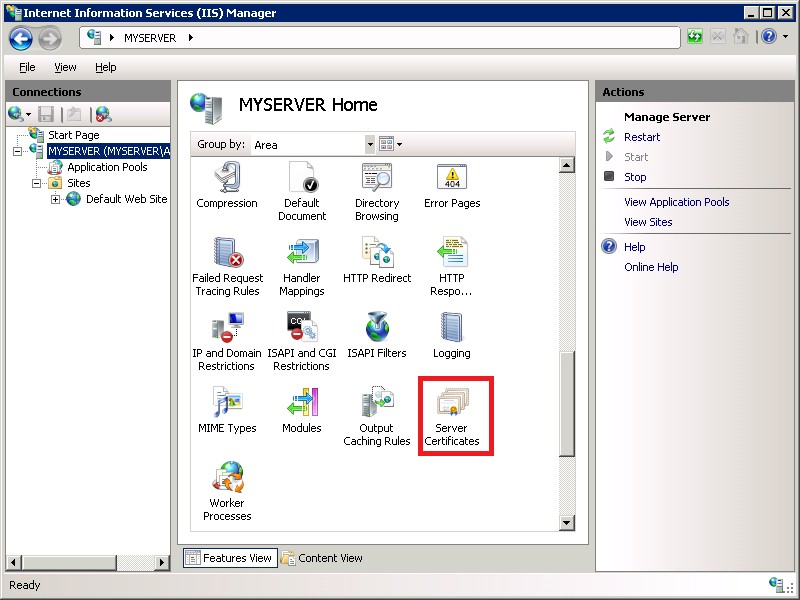Open Handler Mappings feature
Image resolution: width=800 pixels, height=600 pixels.
[x=302, y=266]
